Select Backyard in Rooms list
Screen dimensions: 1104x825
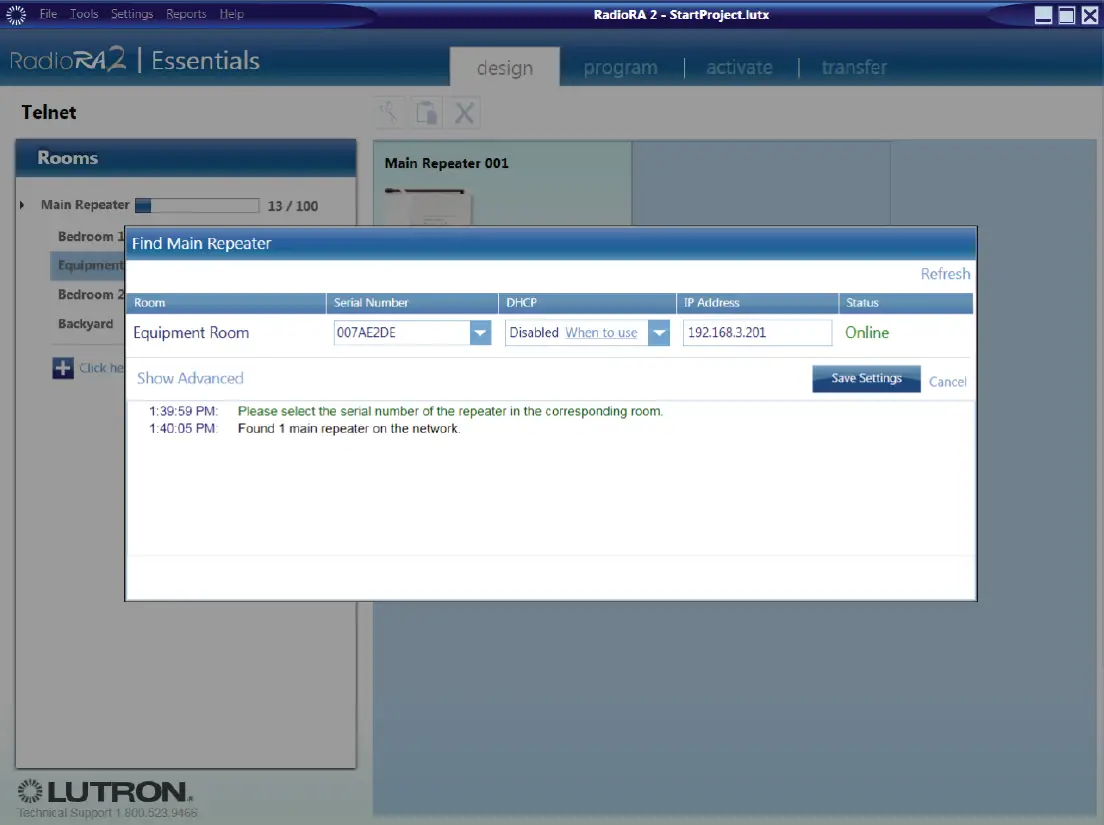point(85,324)
